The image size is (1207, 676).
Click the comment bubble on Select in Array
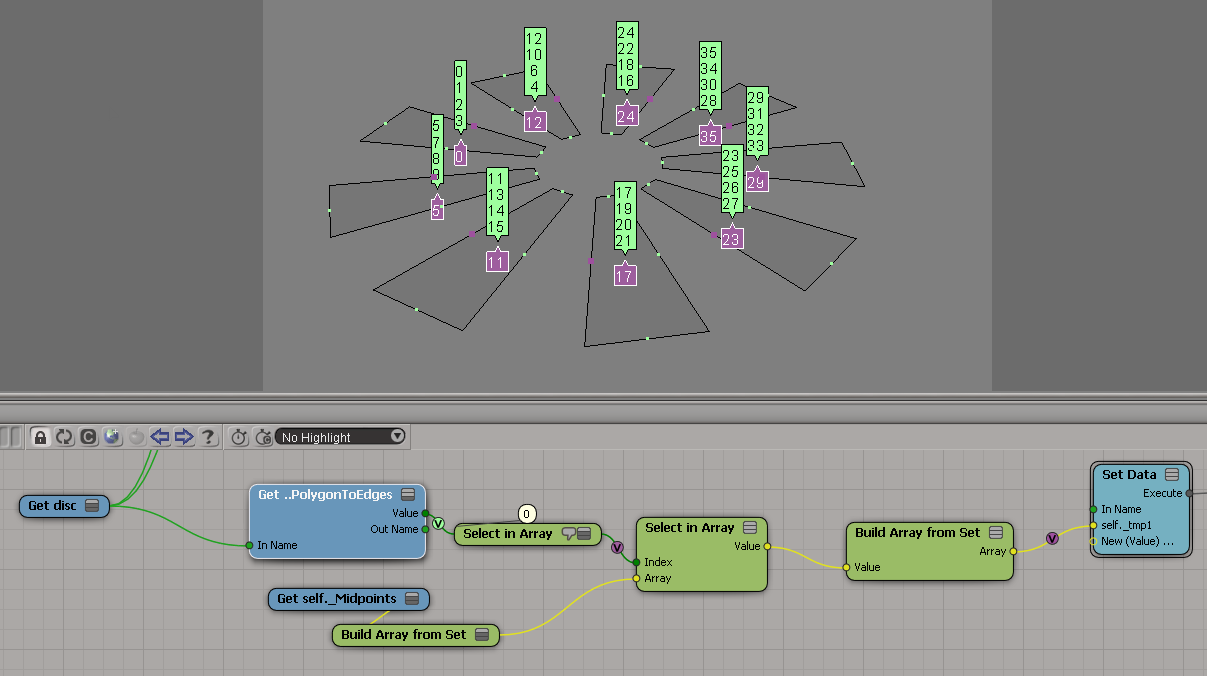pyautogui.click(x=568, y=534)
